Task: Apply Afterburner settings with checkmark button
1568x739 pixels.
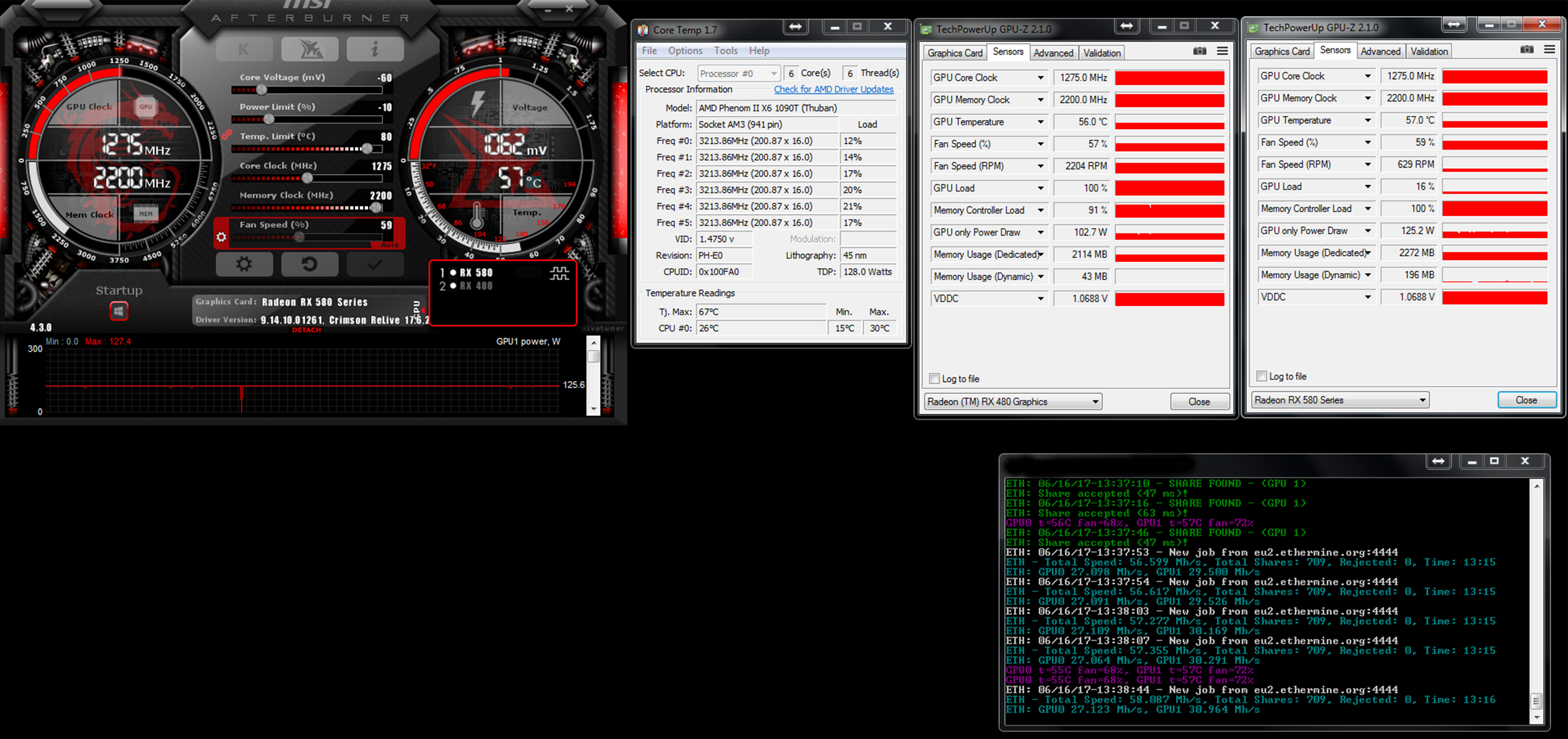Action: [x=374, y=265]
